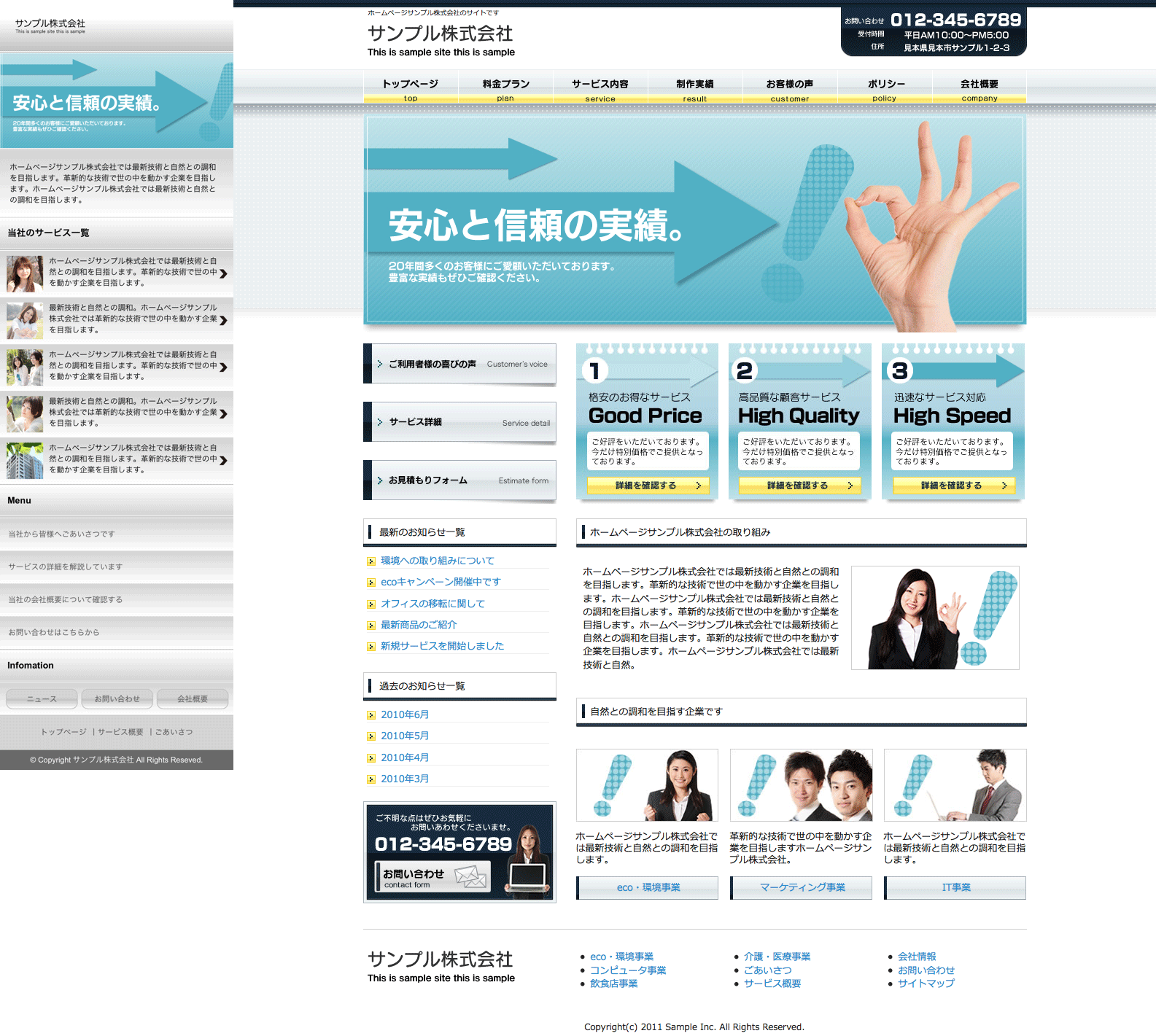The image size is (1156, 1036).
Task: Click the envelope contact form icon
Action: [470, 876]
